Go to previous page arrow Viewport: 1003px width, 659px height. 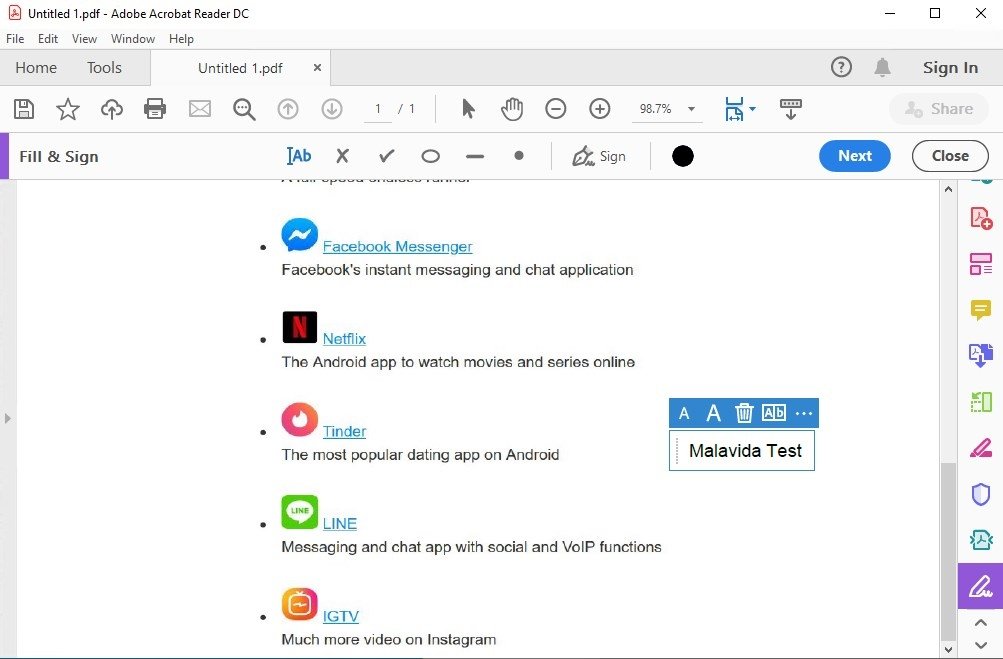[288, 109]
